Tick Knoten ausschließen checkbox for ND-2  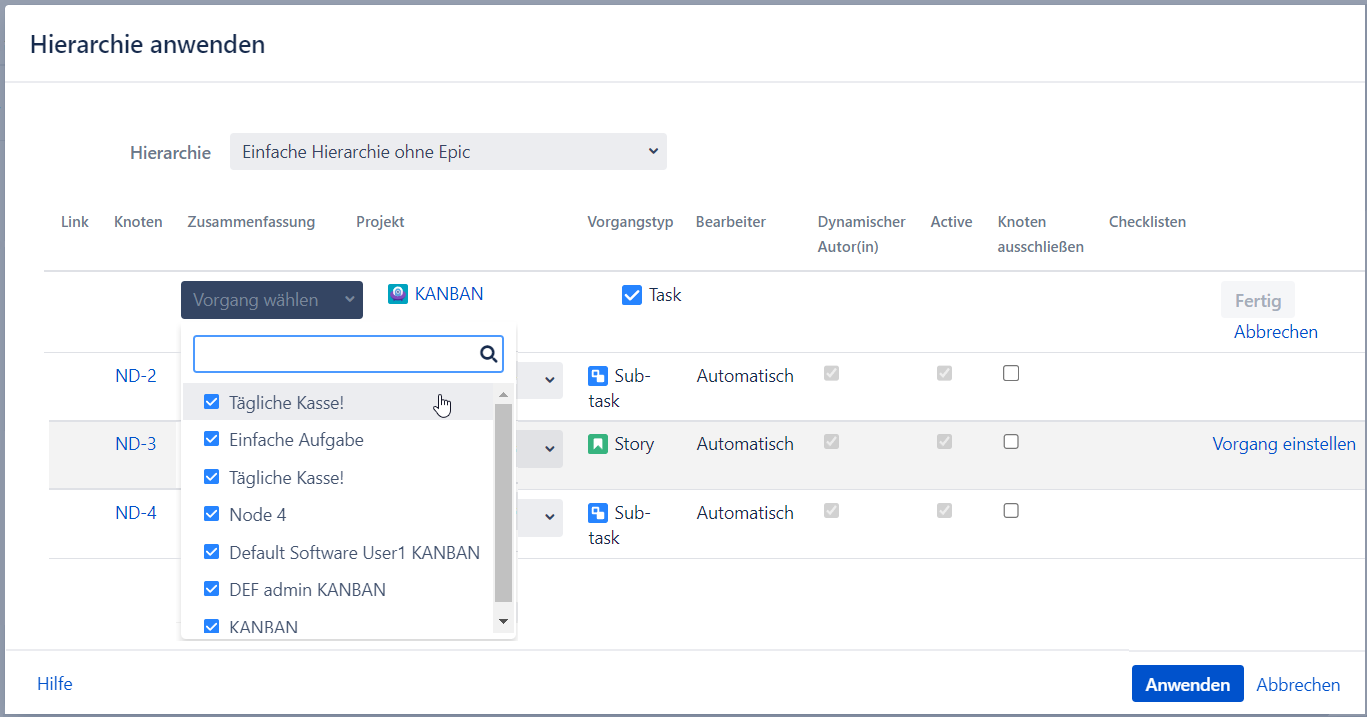1011,373
